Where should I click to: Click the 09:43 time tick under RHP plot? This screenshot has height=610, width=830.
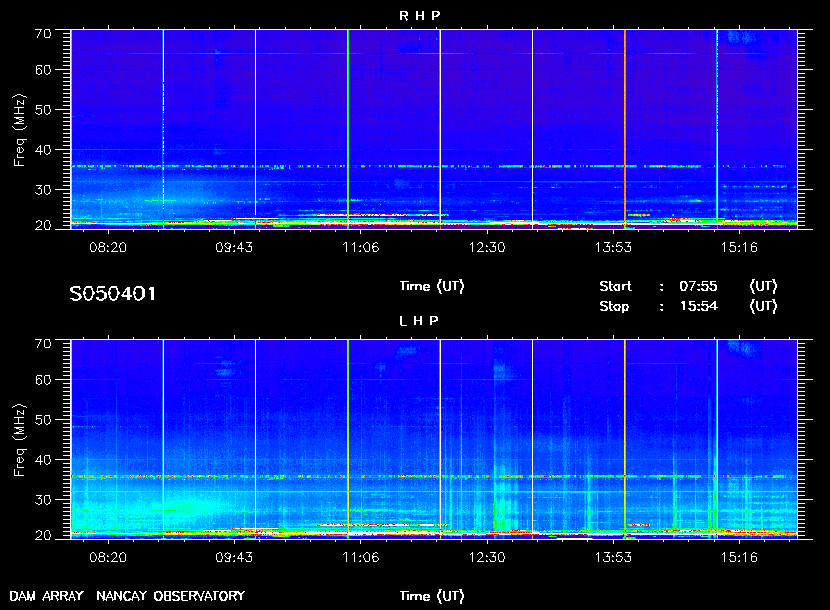point(234,247)
